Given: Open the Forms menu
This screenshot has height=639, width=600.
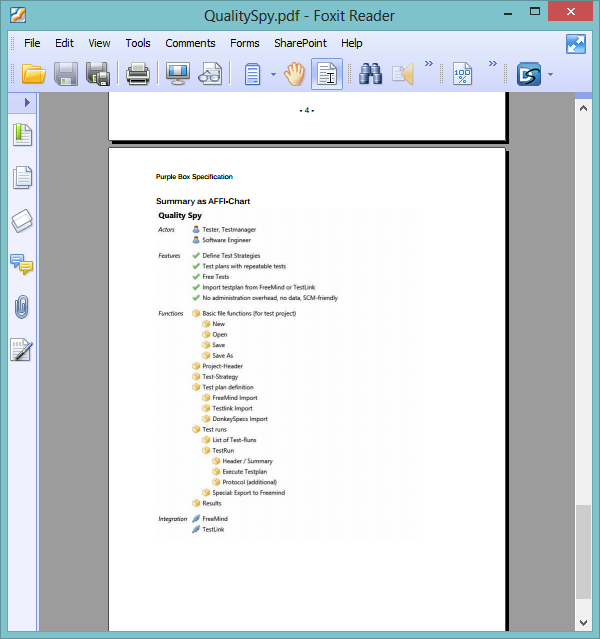Looking at the screenshot, I should [x=245, y=43].
